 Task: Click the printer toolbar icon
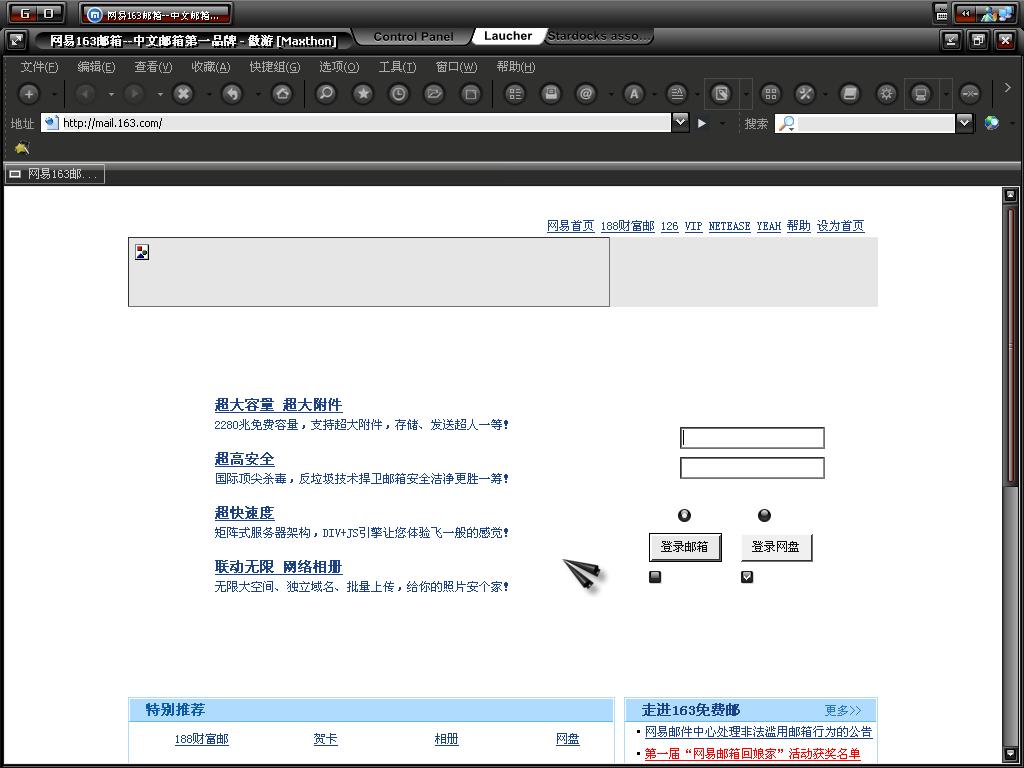tap(551, 94)
